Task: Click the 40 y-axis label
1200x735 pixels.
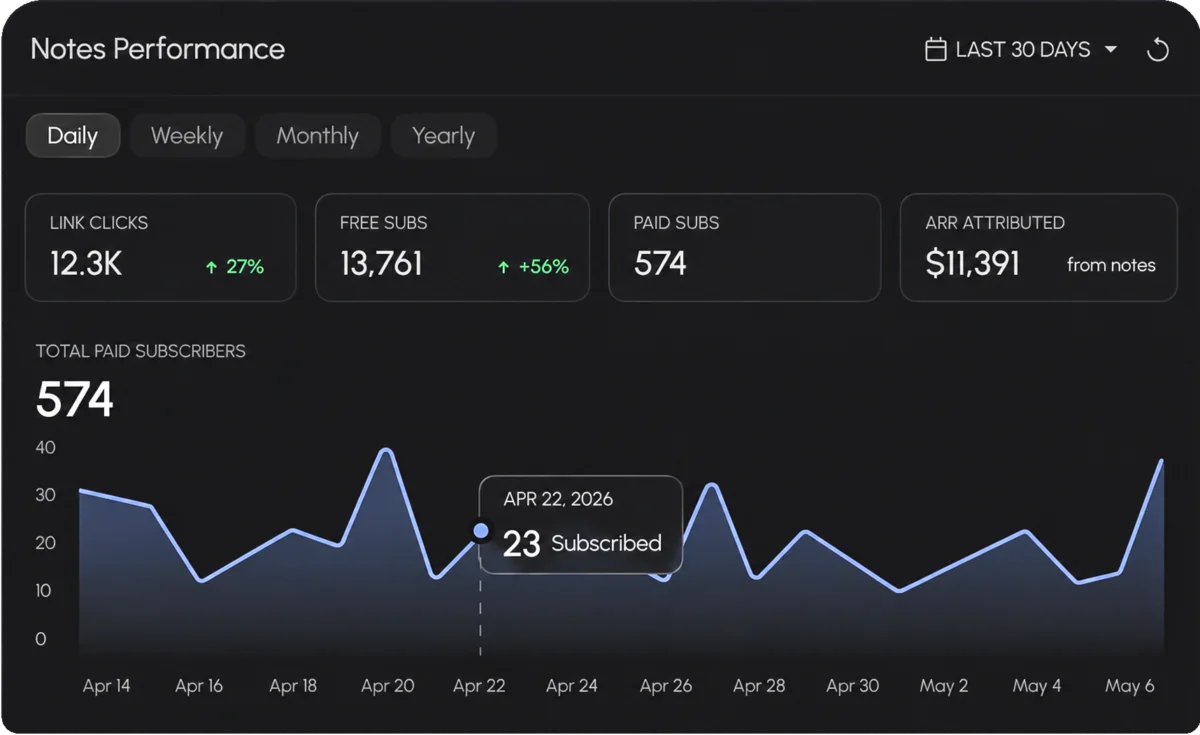Action: tap(46, 447)
